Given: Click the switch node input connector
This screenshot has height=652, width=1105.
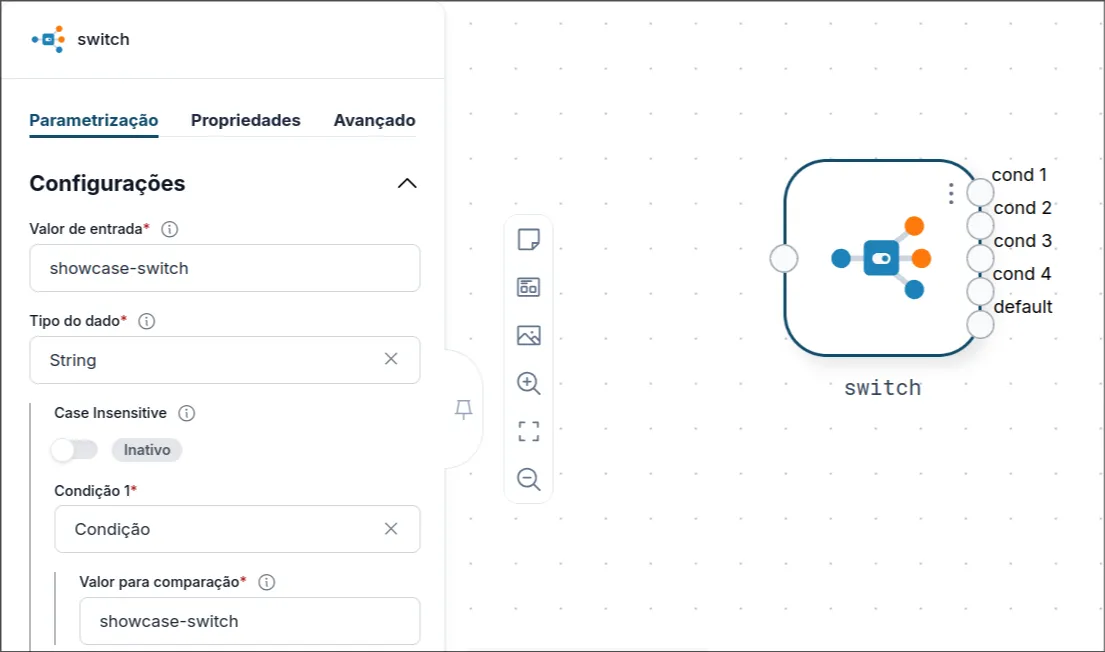Looking at the screenshot, I should tap(784, 258).
